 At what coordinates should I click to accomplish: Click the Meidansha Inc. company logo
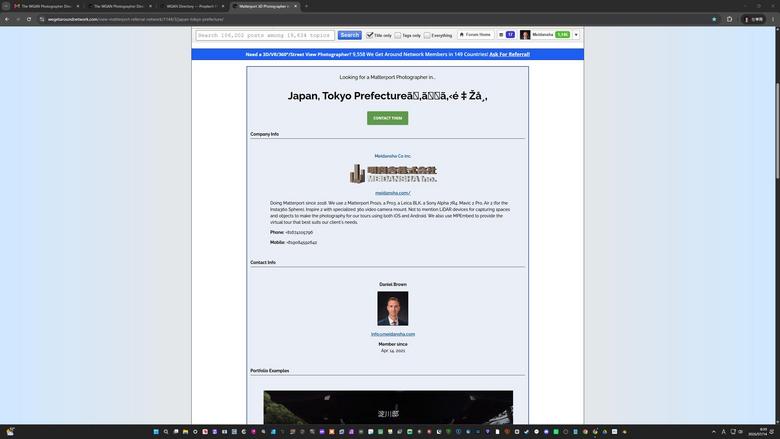tap(393, 174)
